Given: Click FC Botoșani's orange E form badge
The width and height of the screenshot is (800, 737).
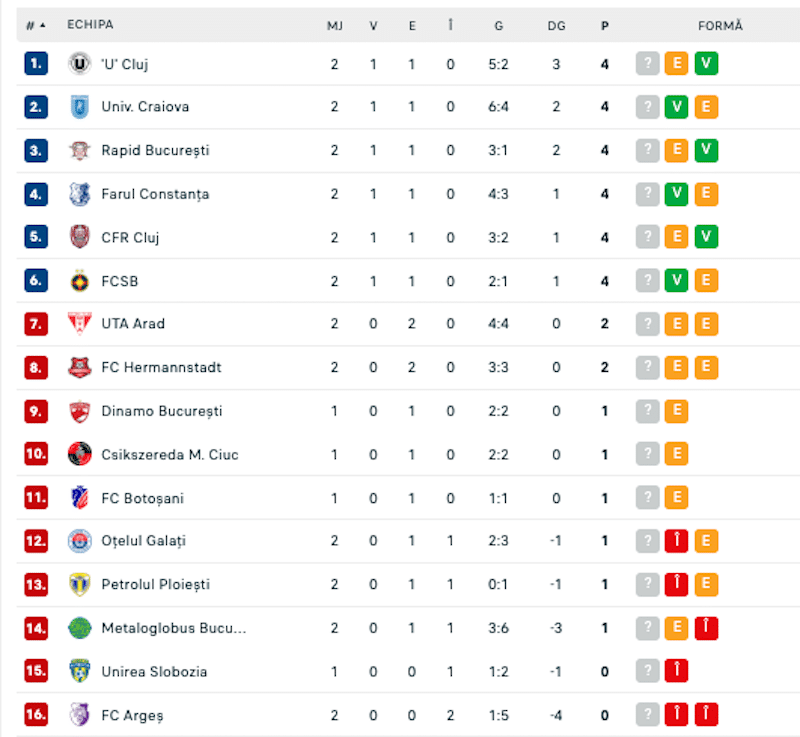Looking at the screenshot, I should point(677,498).
